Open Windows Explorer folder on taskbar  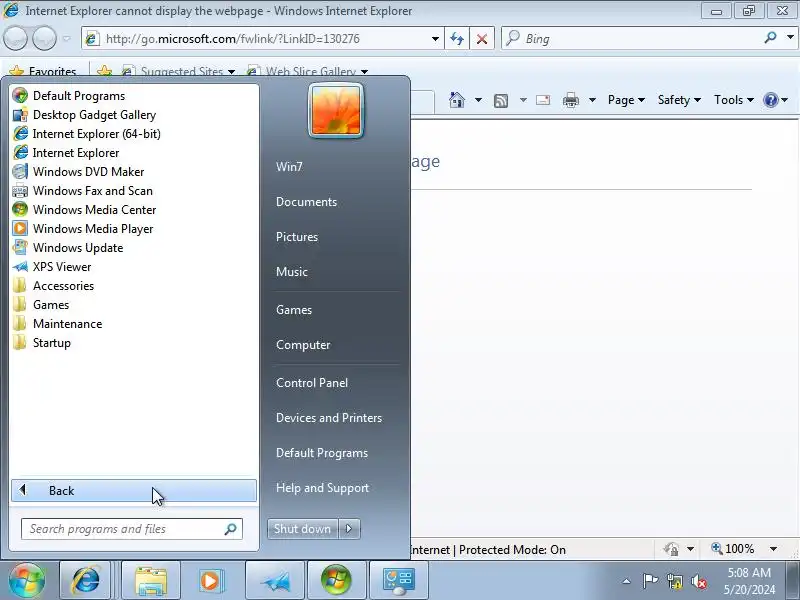click(151, 581)
